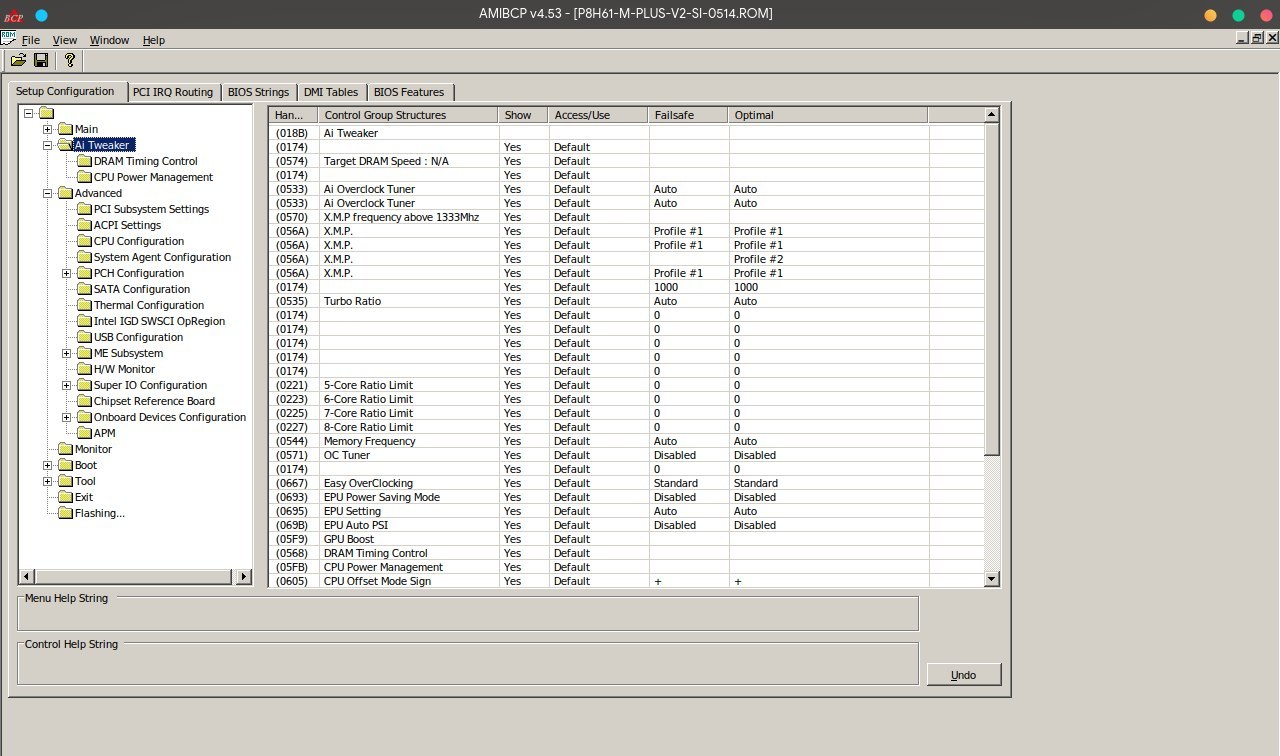Click the ROM document icon beside File menu
Screen dimensions: 1280x756
[9, 39]
